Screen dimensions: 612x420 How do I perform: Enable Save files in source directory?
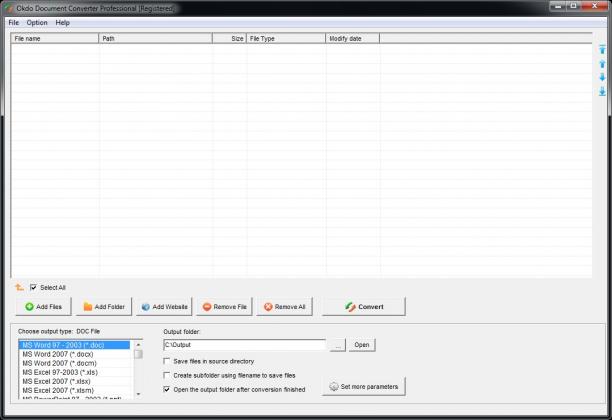pos(167,361)
